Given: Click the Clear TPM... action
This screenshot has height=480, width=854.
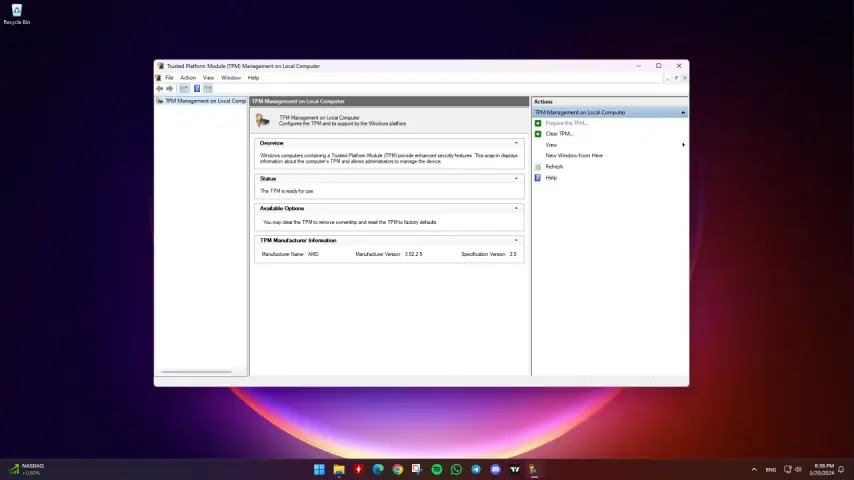Looking at the screenshot, I should point(559,133).
